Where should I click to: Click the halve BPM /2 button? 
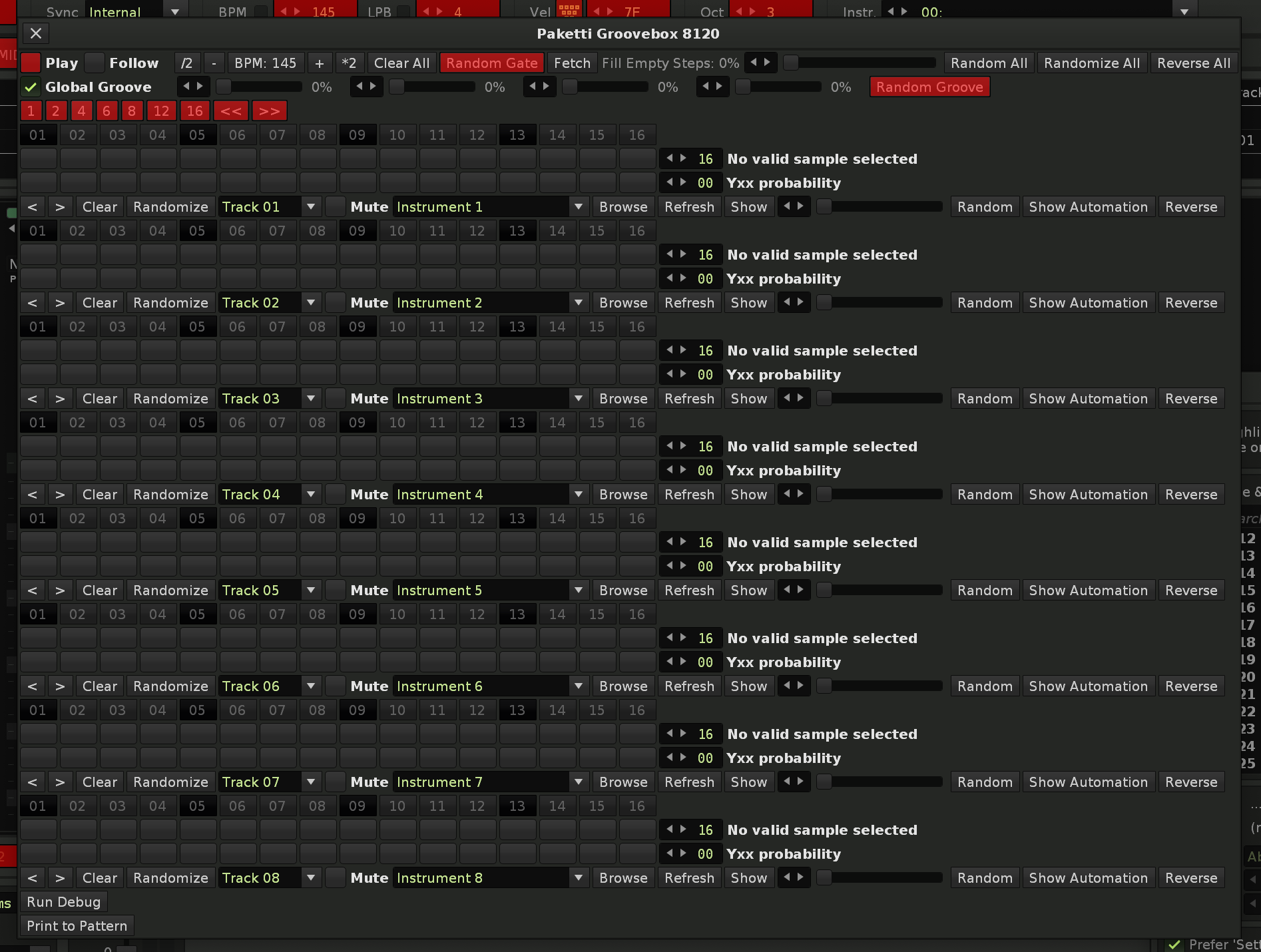187,63
